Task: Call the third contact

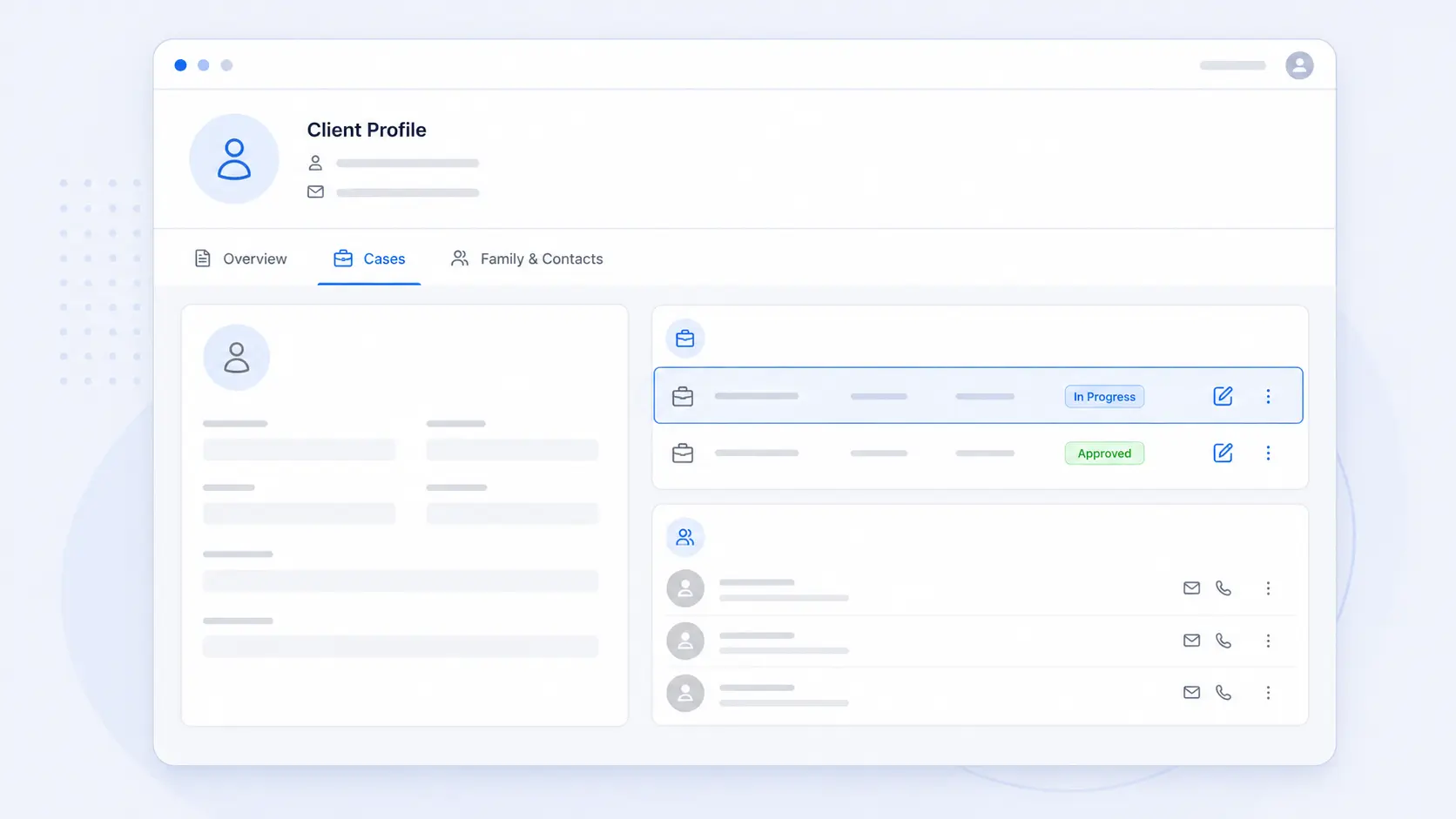Action: coord(1223,693)
